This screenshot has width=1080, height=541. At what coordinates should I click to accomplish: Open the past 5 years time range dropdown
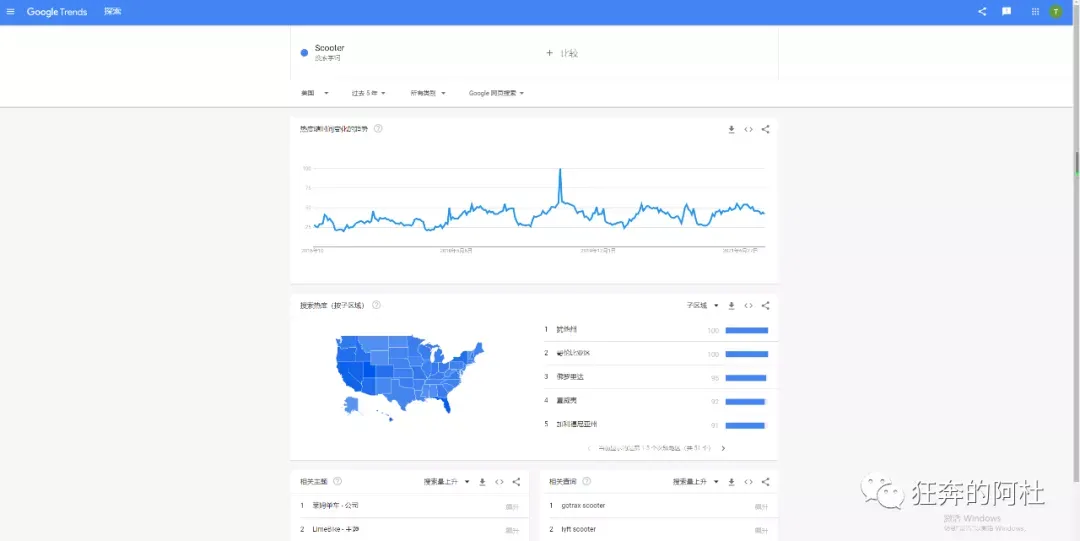click(x=368, y=93)
